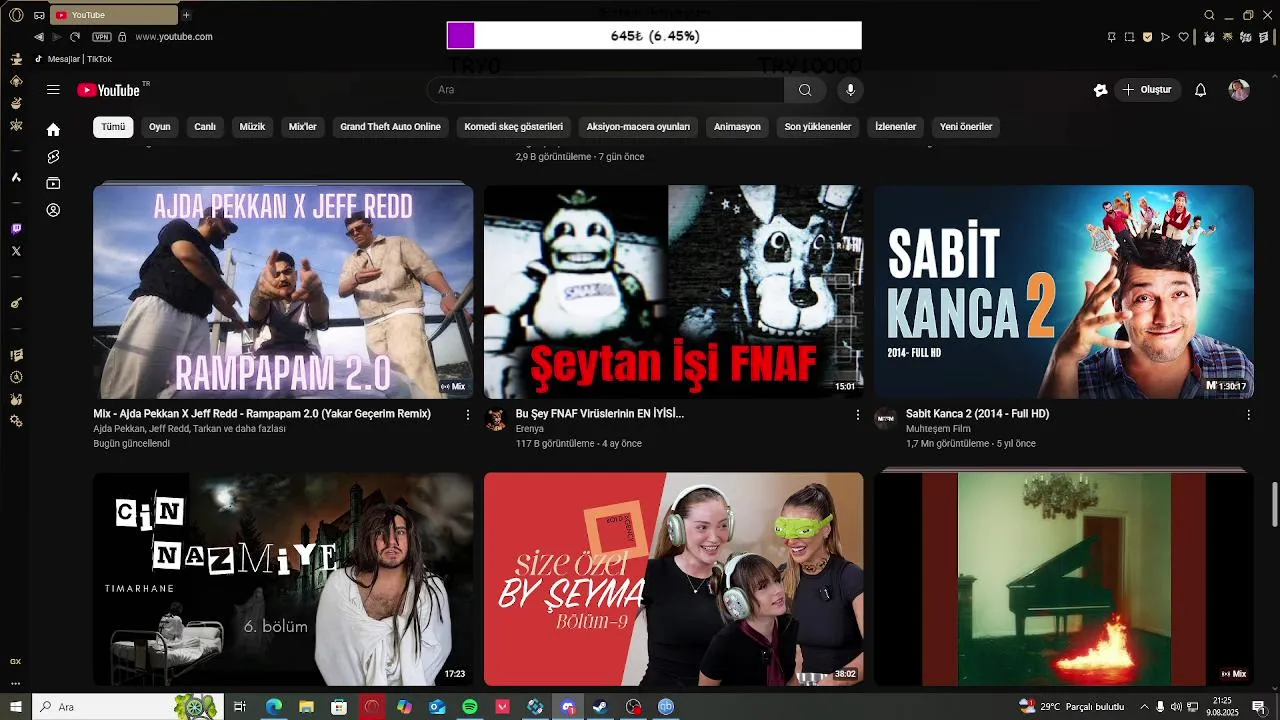Select the Grand Theft Auto Online chip
Image resolution: width=1280 pixels, height=720 pixels.
[x=390, y=127]
